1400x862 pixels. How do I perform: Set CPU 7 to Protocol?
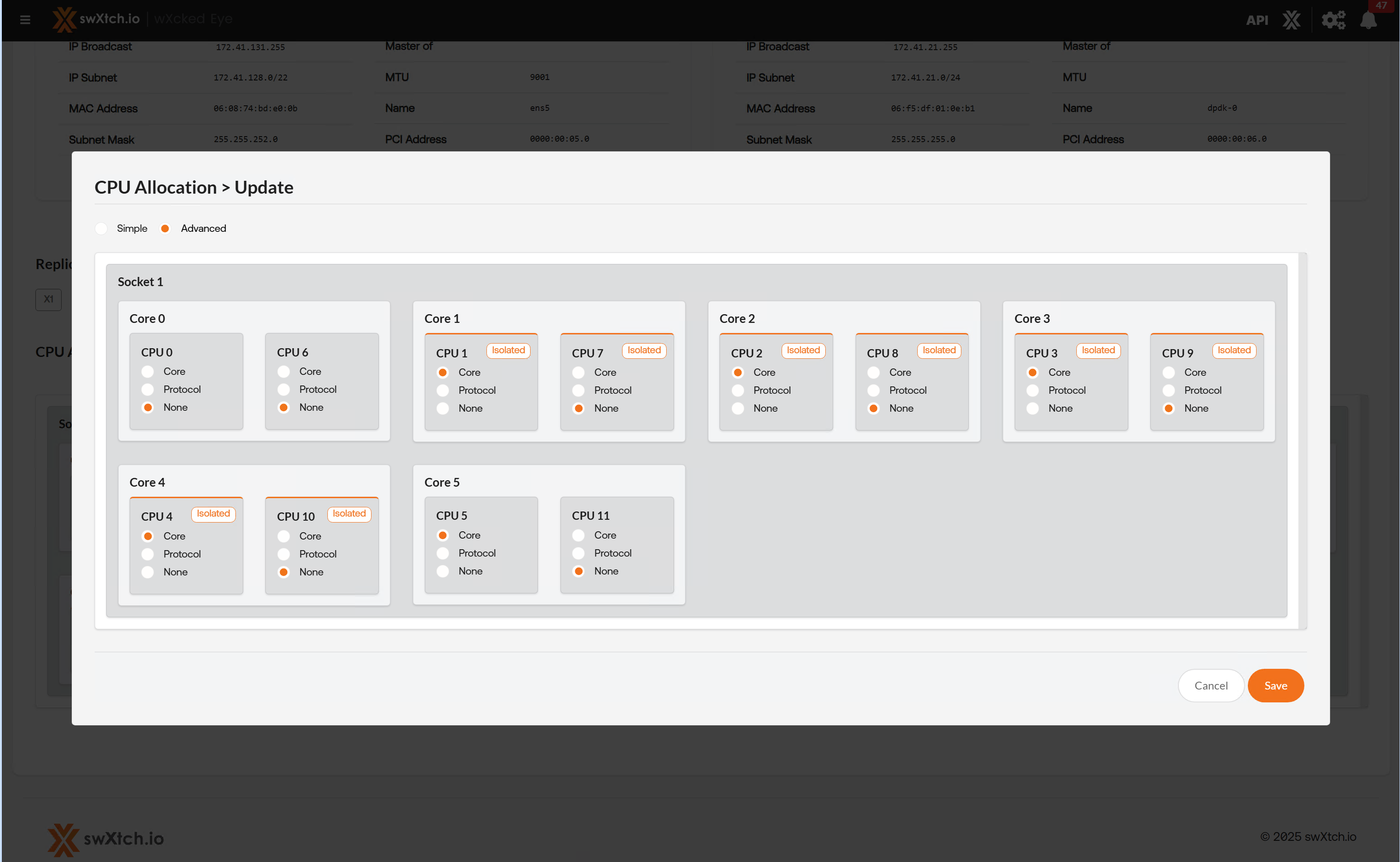point(578,391)
